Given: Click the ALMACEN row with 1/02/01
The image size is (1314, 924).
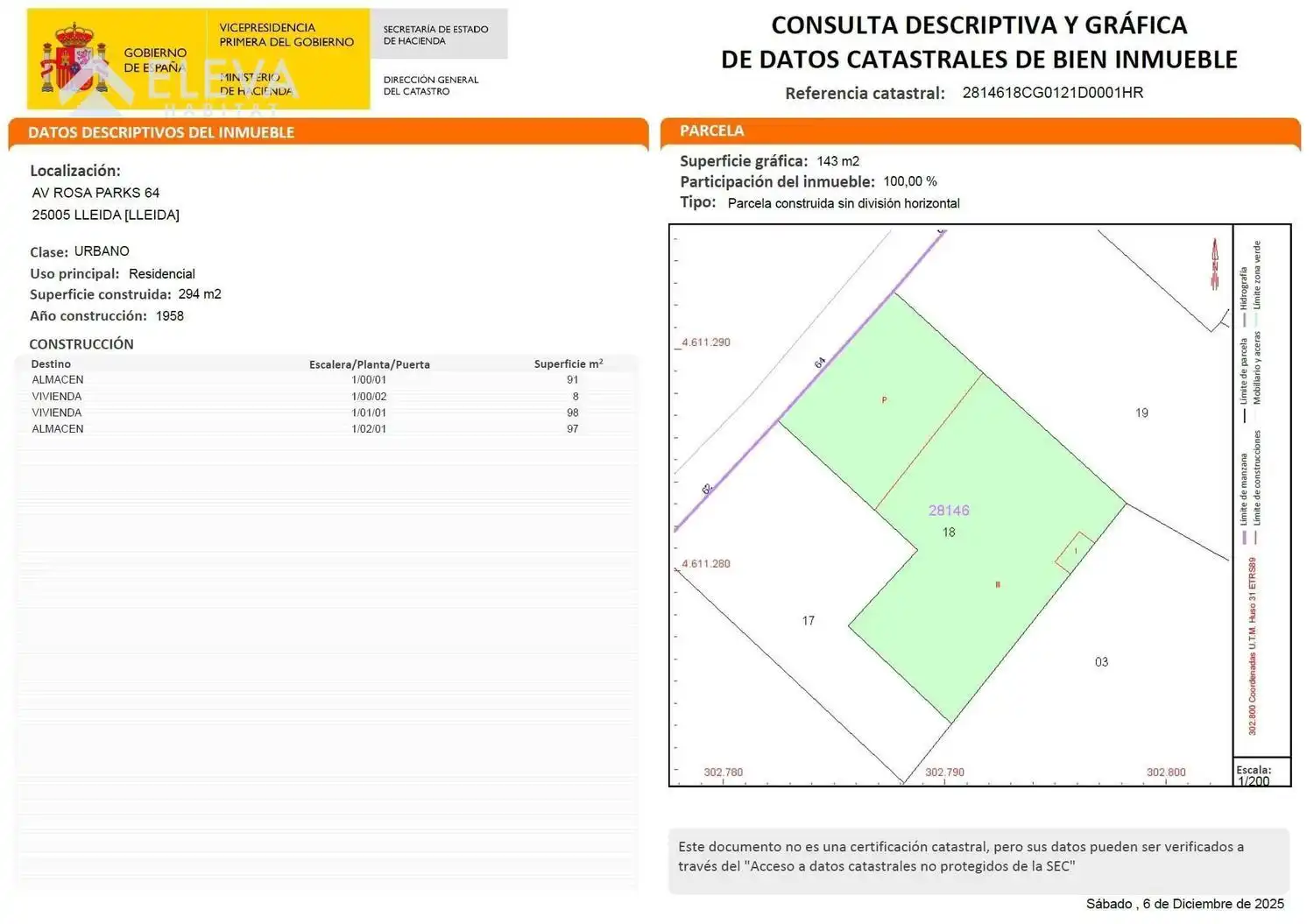Looking at the screenshot, I should click(326, 429).
